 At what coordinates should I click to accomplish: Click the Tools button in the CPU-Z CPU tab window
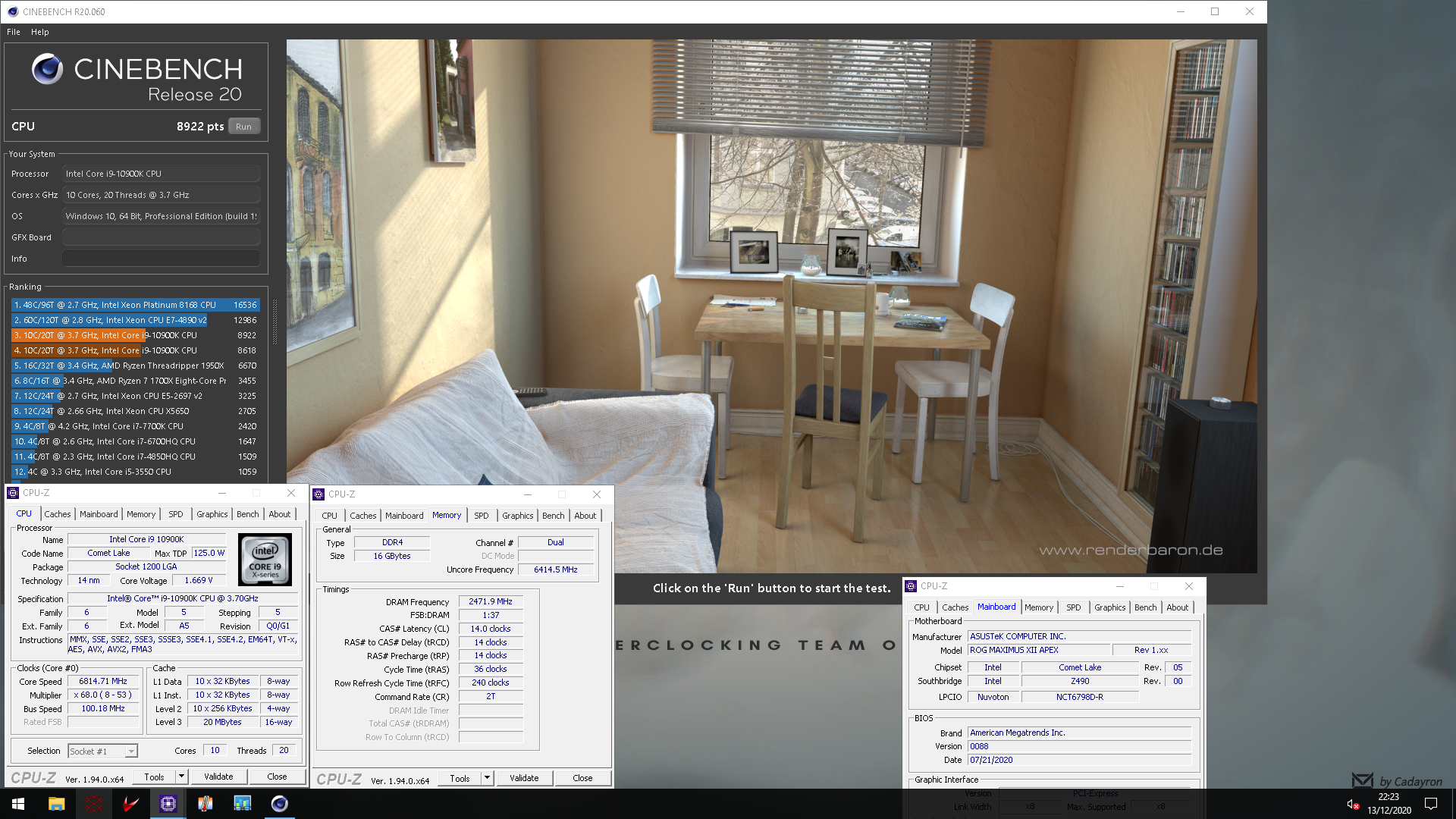pos(154,777)
